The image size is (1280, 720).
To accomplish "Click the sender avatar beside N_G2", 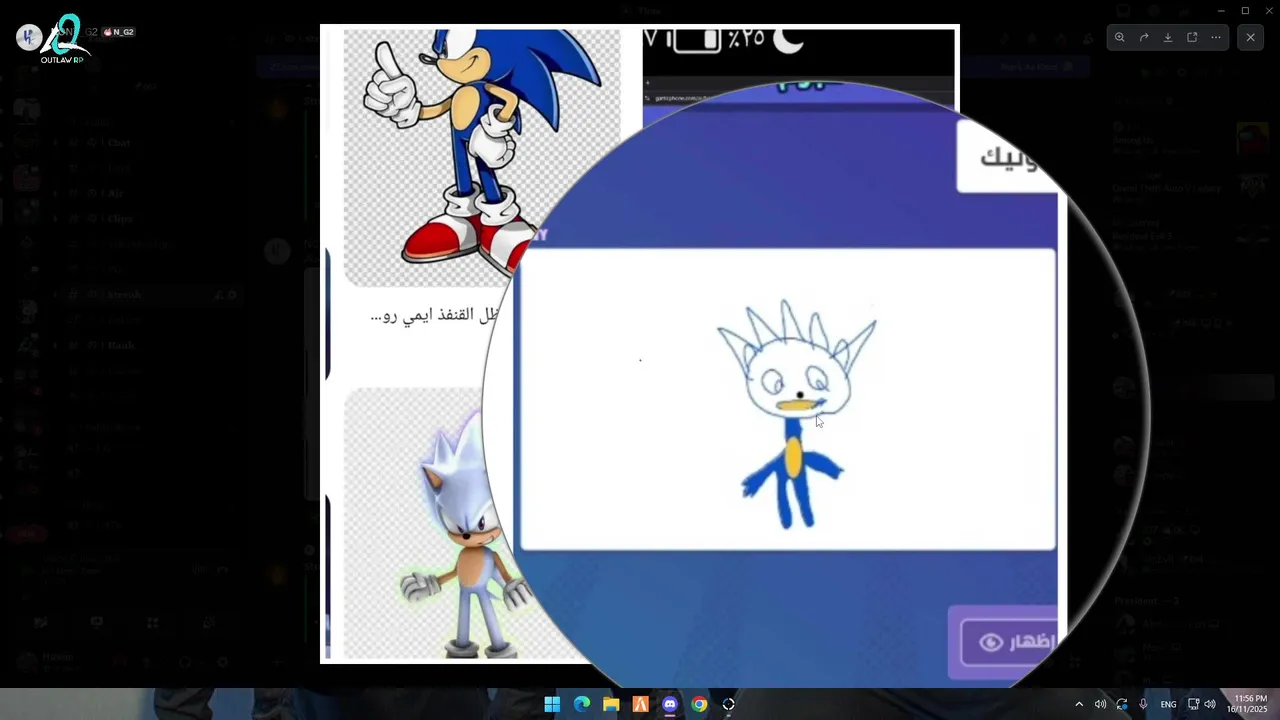I will 29,37.
